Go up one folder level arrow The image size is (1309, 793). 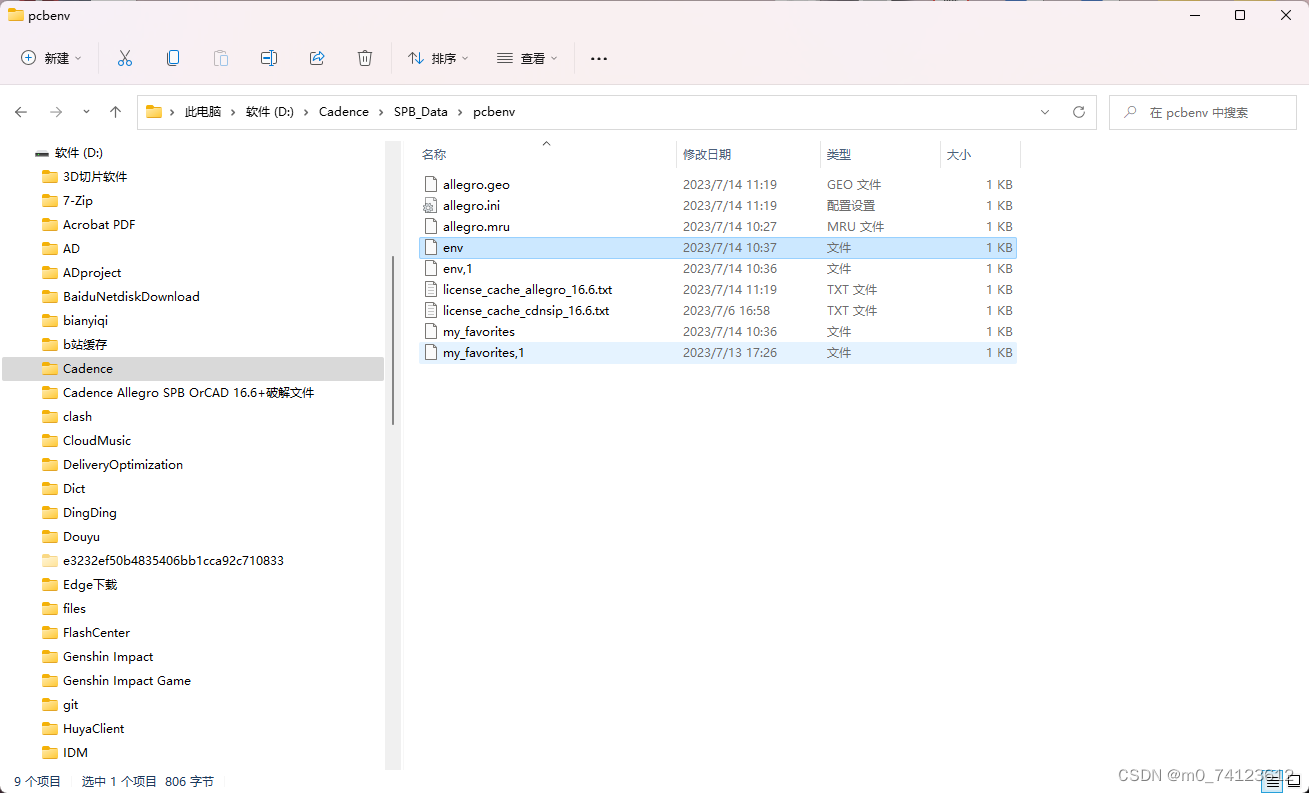(115, 112)
